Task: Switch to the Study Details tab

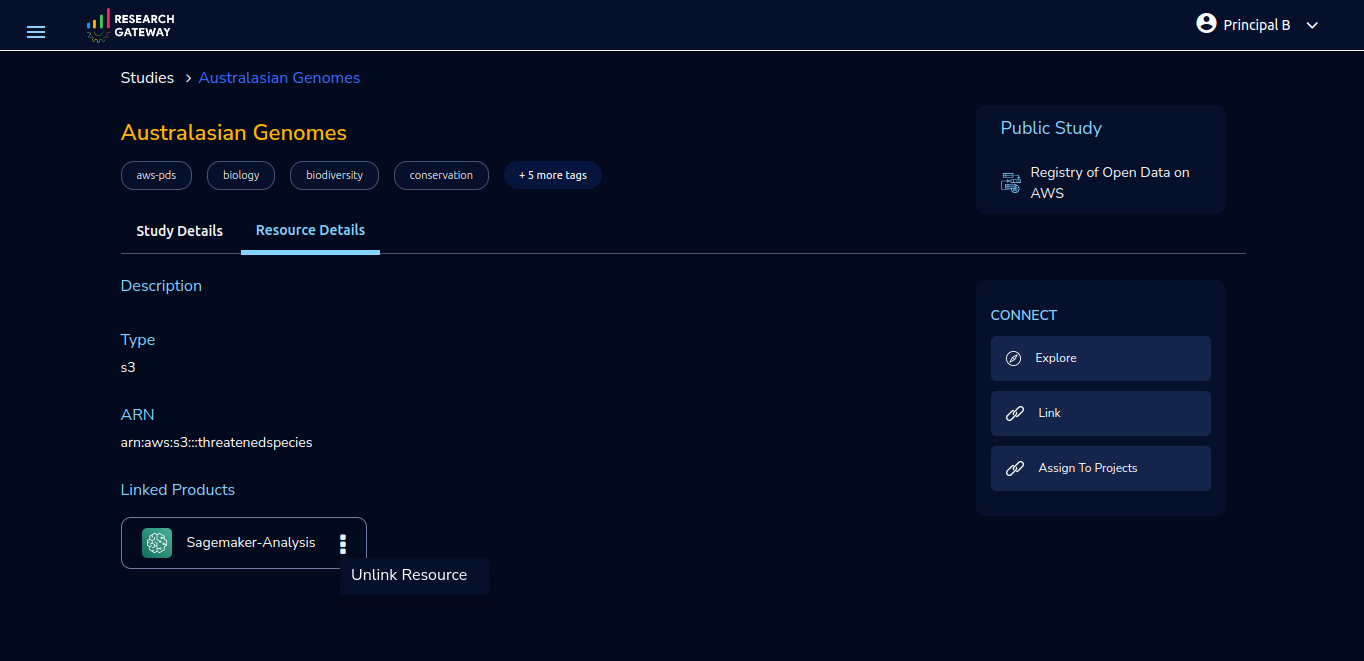Action: [180, 231]
